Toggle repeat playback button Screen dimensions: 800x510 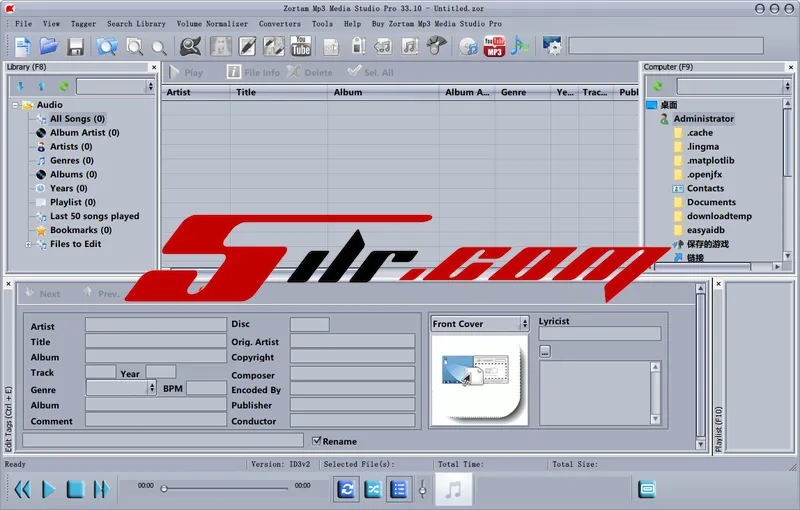point(346,490)
